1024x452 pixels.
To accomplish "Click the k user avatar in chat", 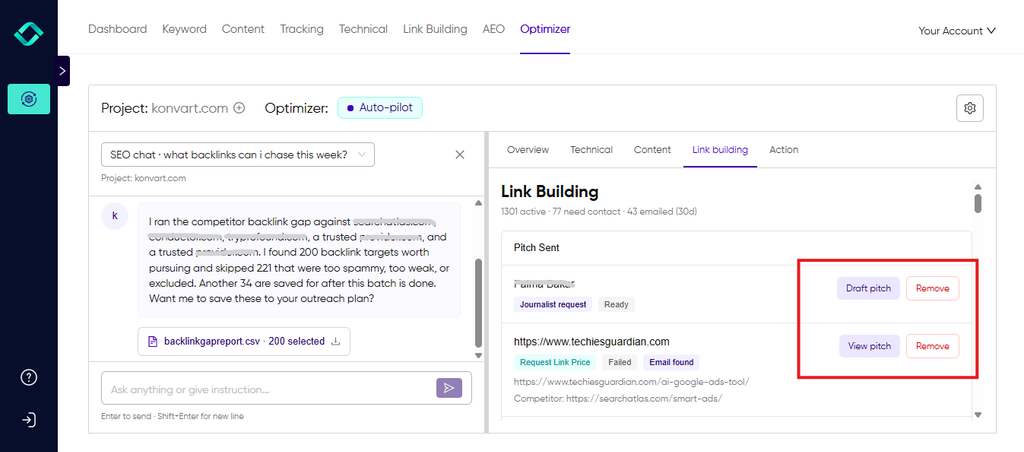I will click(116, 216).
